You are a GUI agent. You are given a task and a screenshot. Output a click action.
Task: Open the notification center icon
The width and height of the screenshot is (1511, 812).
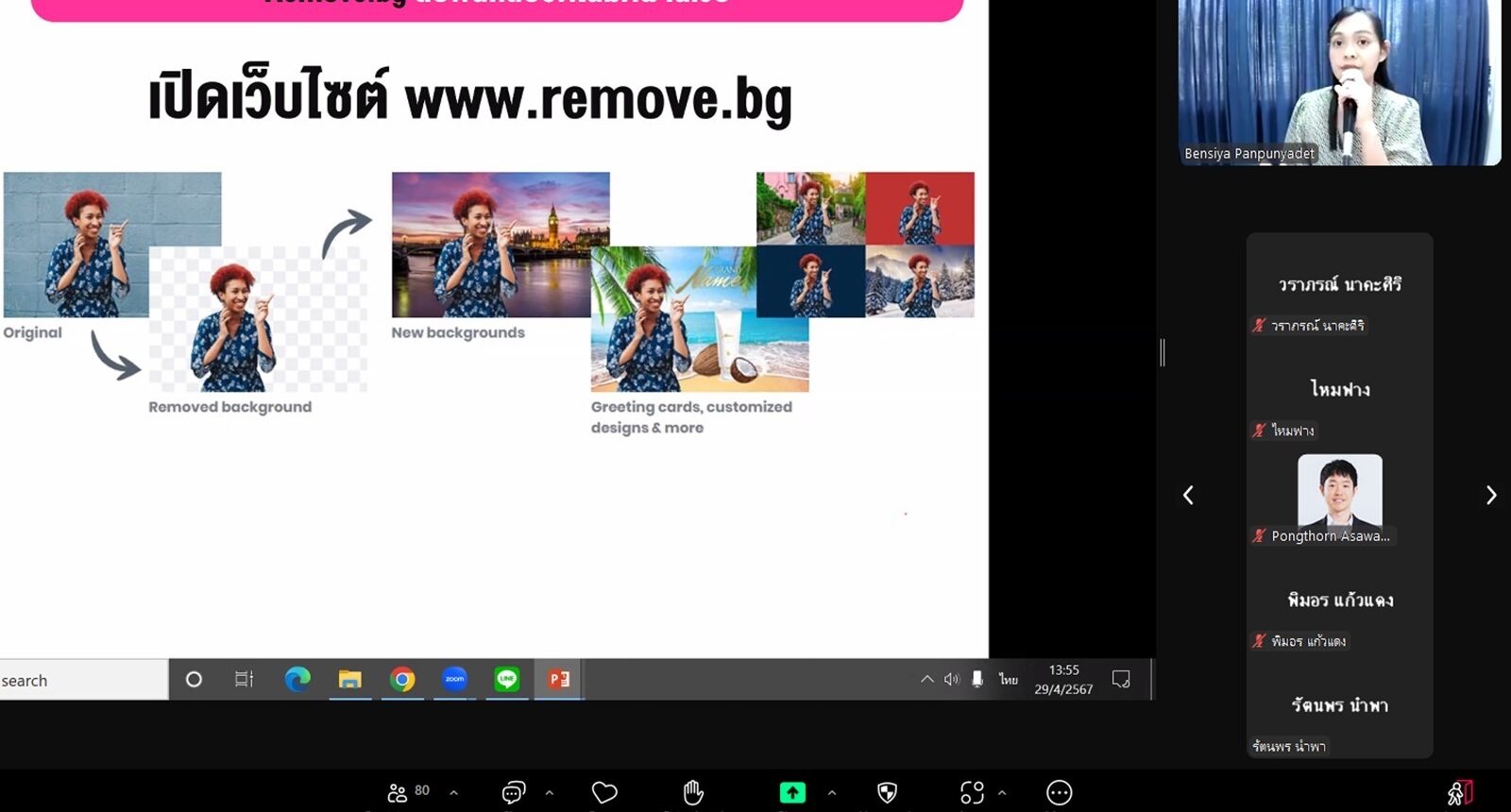(x=1121, y=680)
